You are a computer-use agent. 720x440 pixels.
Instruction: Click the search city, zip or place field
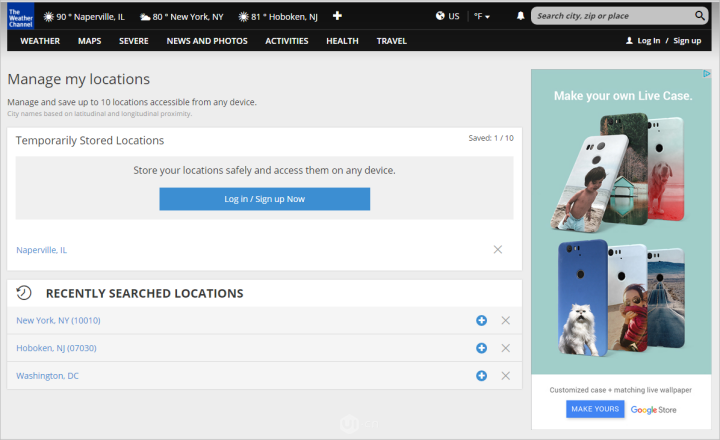[612, 16]
